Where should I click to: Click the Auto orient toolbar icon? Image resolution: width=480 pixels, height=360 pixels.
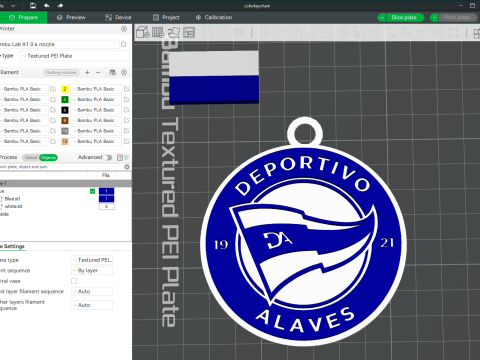pyautogui.click(x=173, y=32)
